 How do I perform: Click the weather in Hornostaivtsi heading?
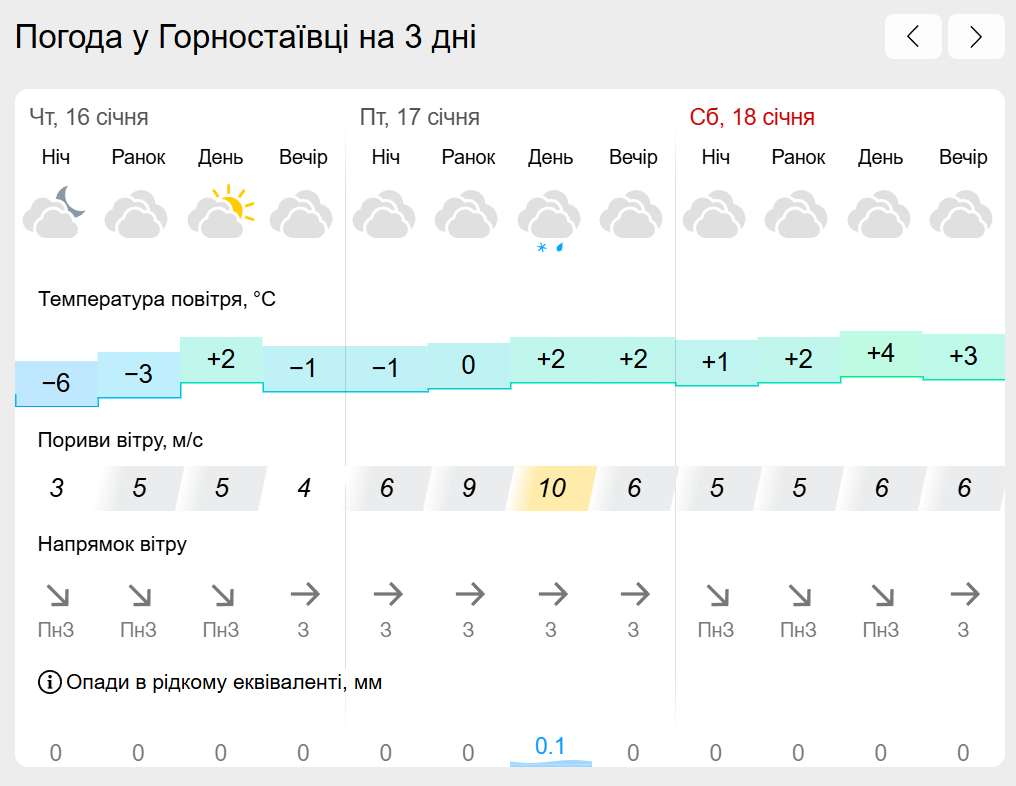tap(246, 38)
